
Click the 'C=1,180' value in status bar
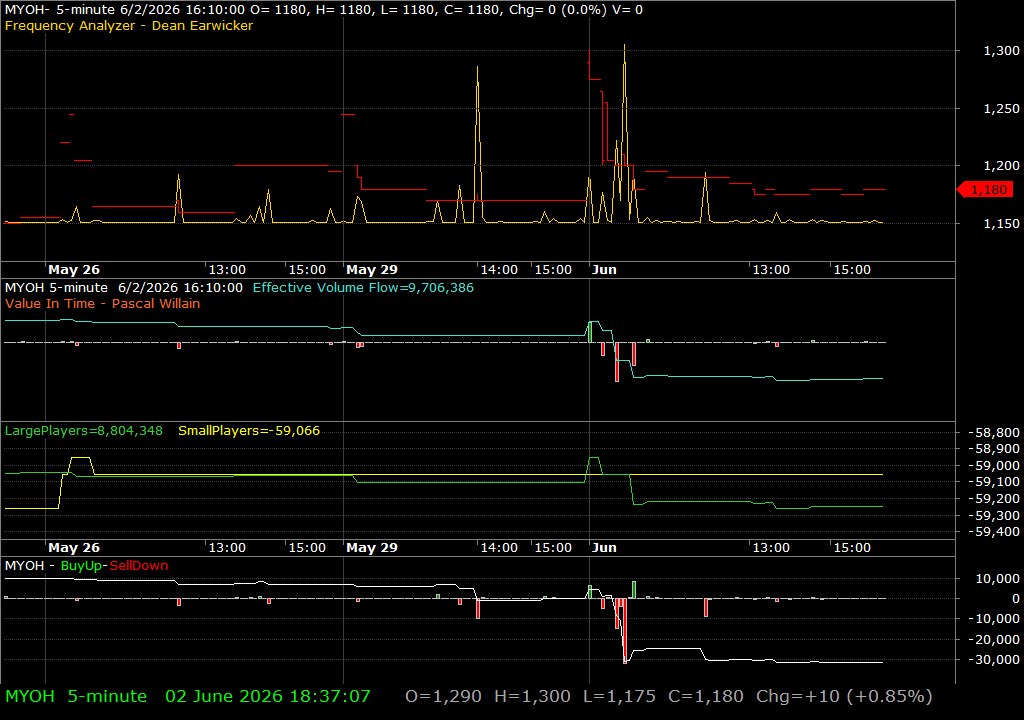[x=706, y=696]
